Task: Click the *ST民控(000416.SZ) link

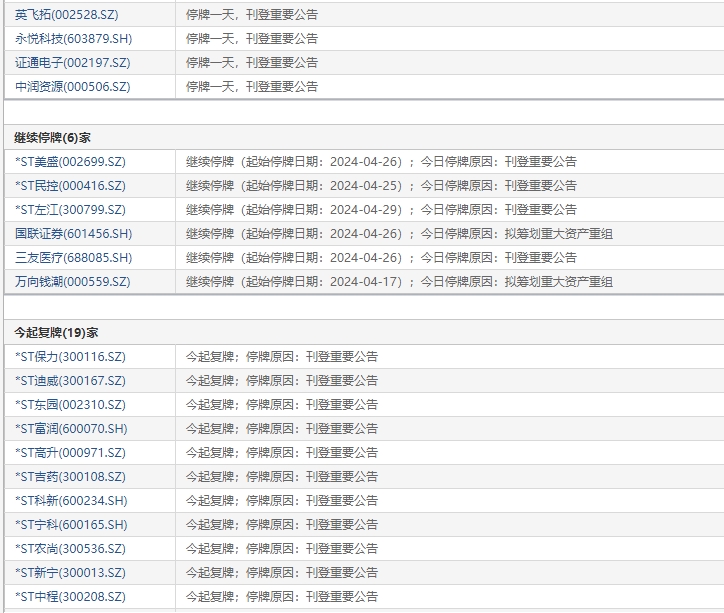Action: [70, 186]
